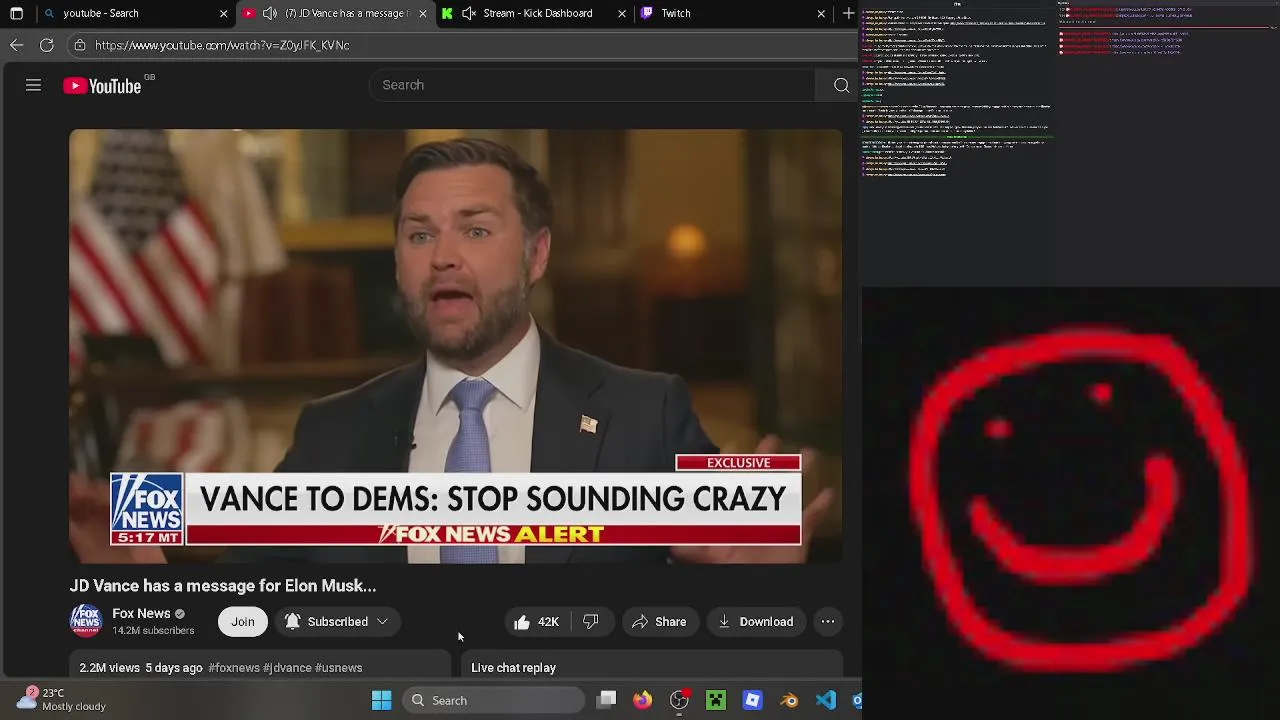Close the Kick Dashboard tab

(x=622, y=13)
